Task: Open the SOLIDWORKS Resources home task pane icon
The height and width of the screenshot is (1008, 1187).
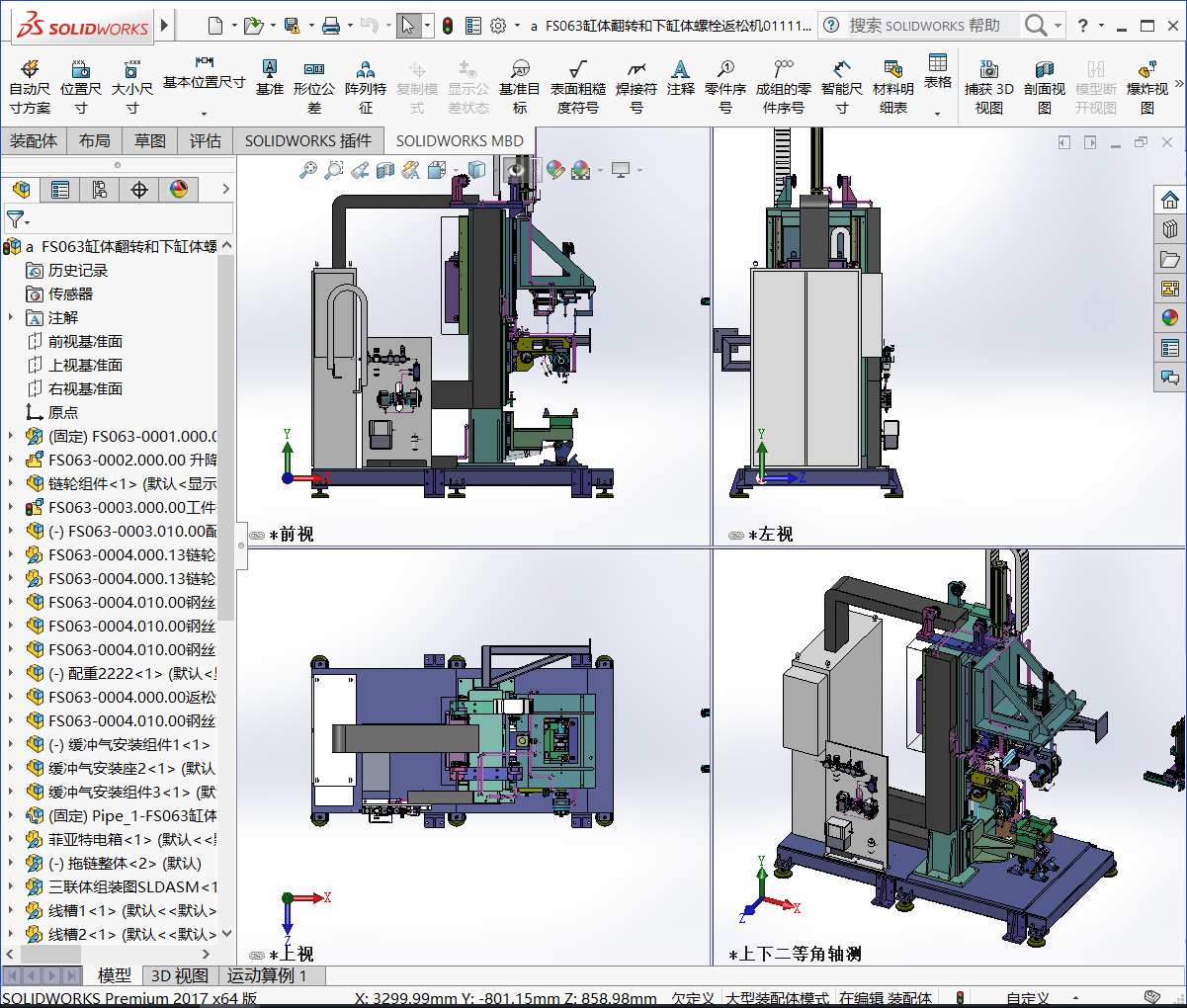Action: click(1170, 200)
